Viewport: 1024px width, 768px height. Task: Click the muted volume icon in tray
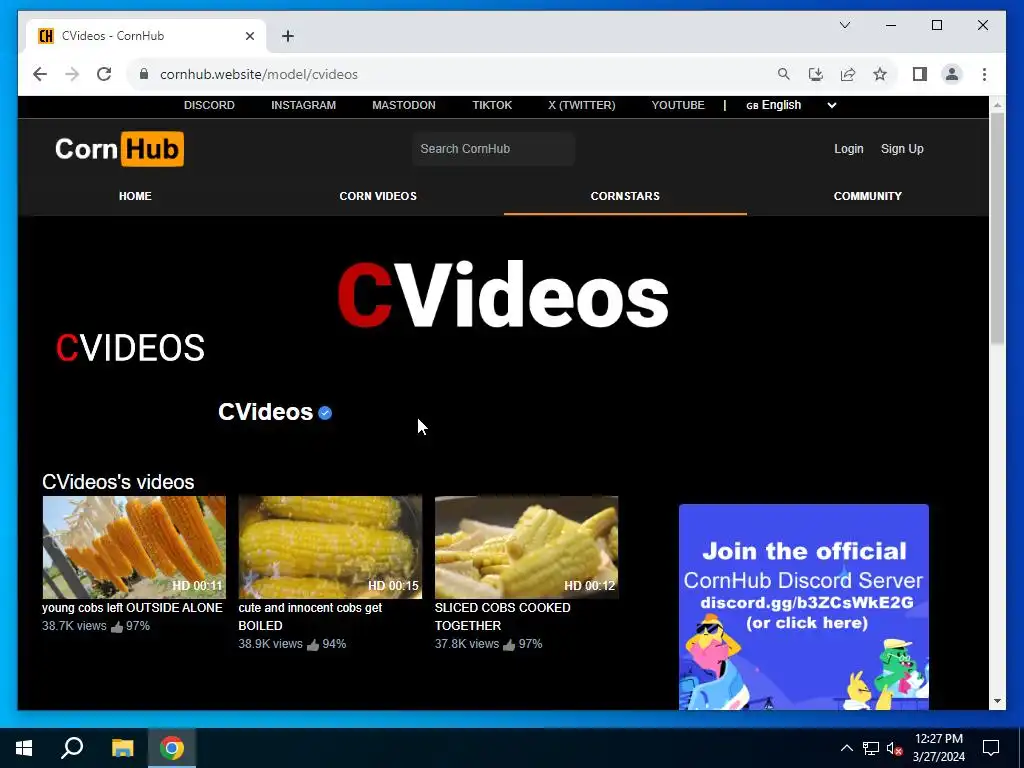(x=895, y=748)
